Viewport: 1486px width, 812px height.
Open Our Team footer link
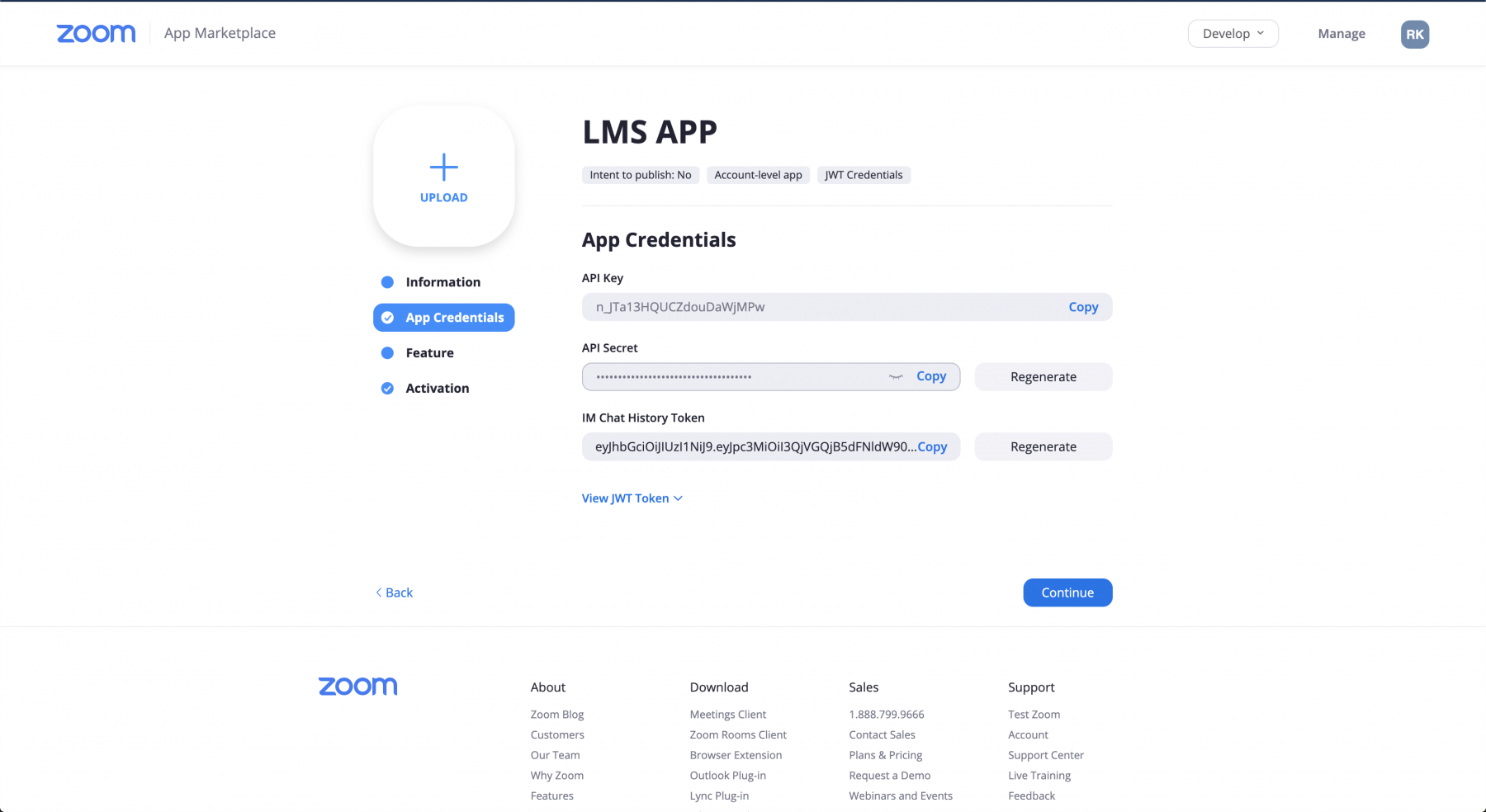[556, 755]
